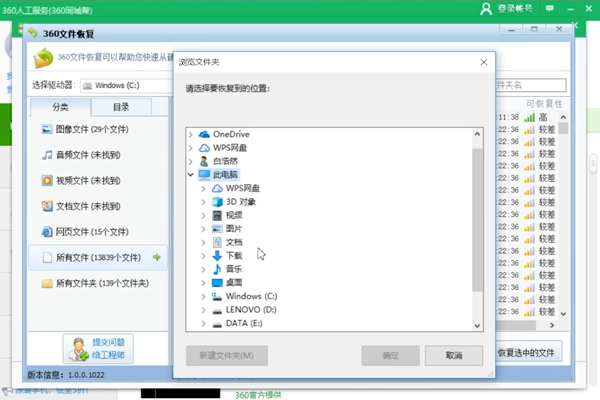Select the 桌面 desktop icon

click(217, 283)
